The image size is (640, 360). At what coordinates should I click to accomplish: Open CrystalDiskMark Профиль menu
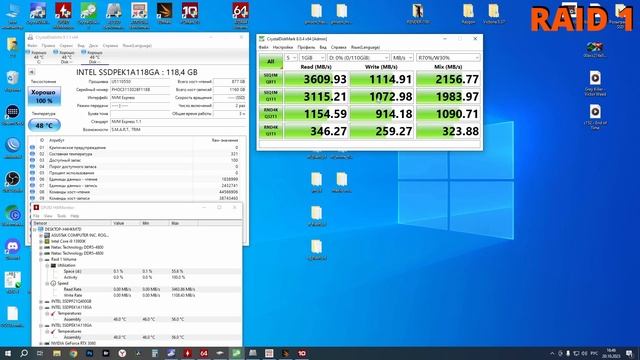click(x=306, y=47)
